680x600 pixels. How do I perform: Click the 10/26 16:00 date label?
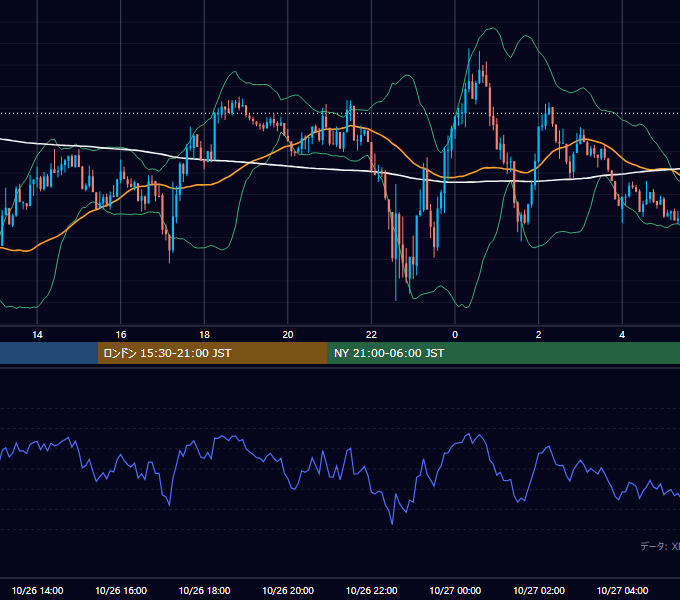point(121,590)
